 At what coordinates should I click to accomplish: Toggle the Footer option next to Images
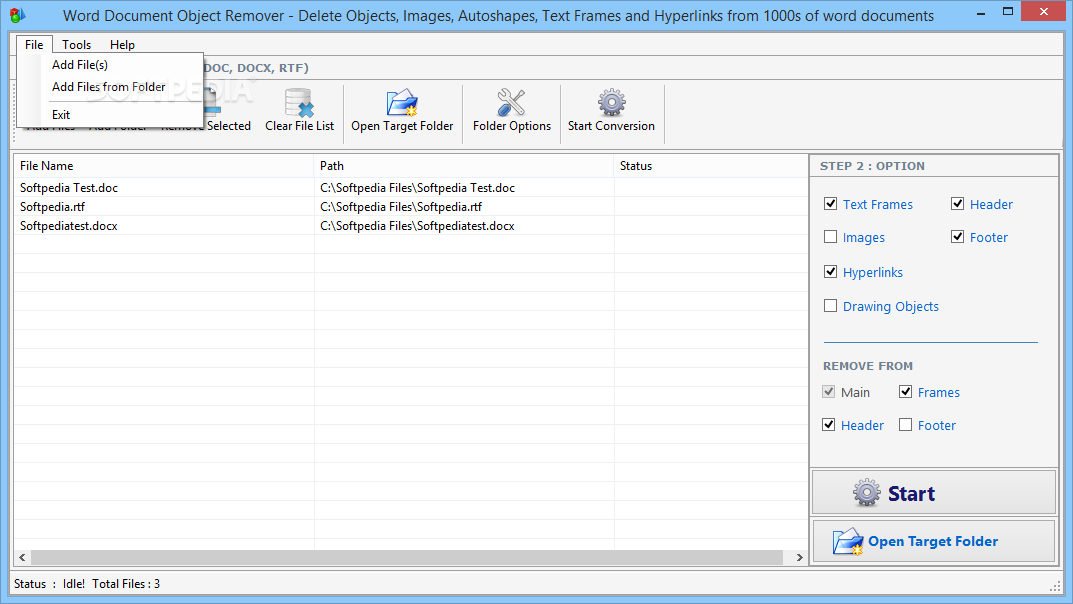pyautogui.click(x=957, y=237)
